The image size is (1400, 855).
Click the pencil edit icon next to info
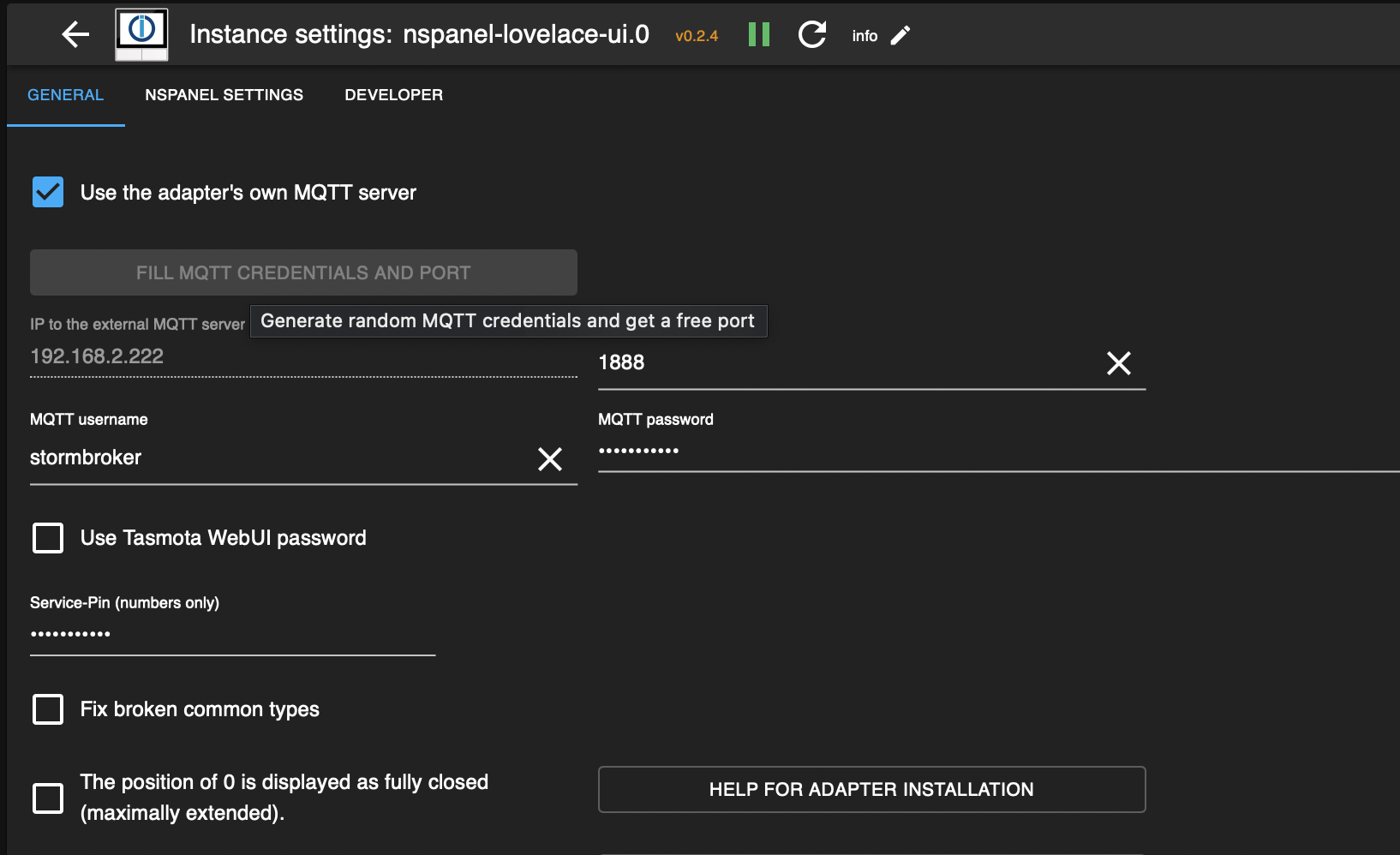[900, 35]
